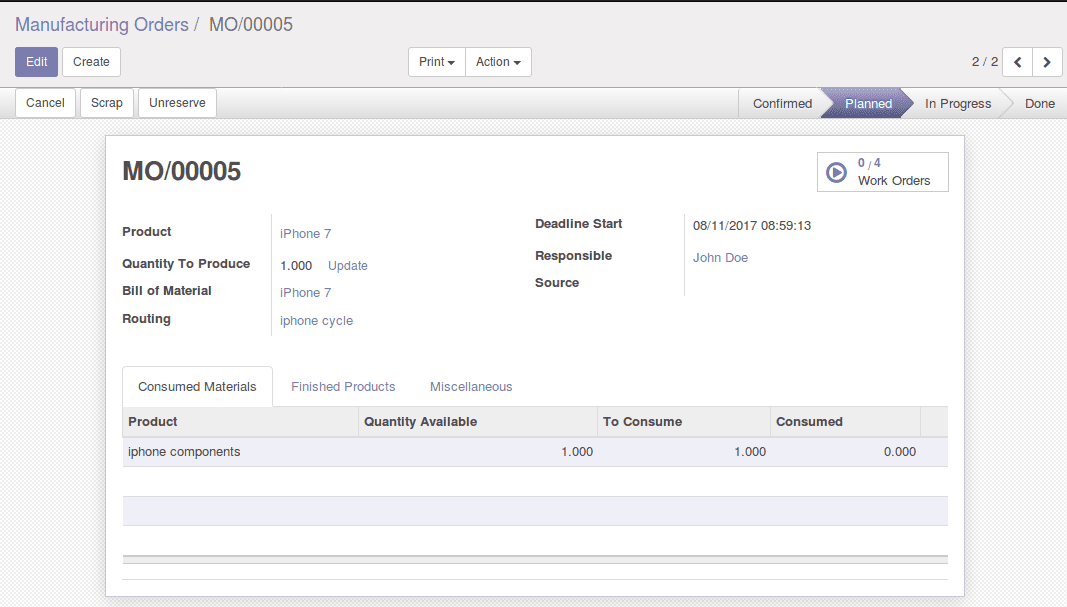
Task: Open the iphone cycle routing link
Action: coord(316,321)
